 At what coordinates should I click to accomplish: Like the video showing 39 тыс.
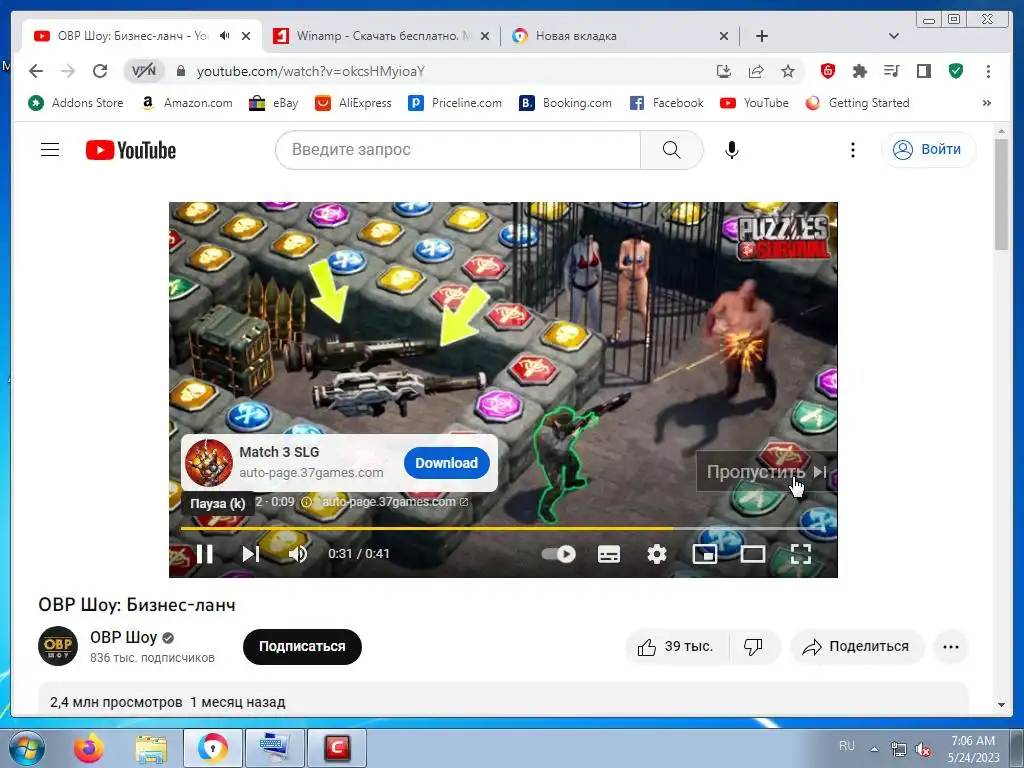[x=676, y=647]
